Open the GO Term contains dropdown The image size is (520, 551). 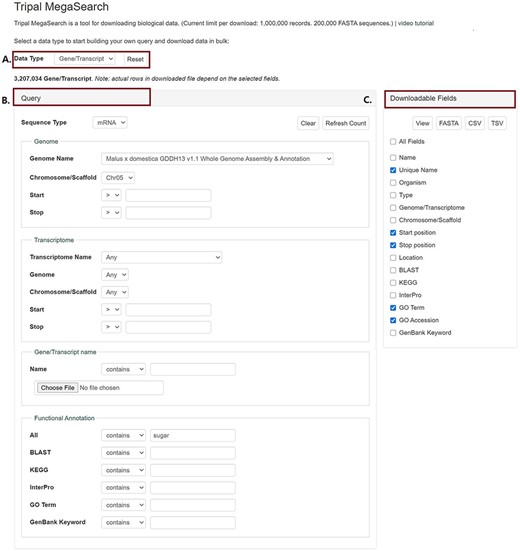pyautogui.click(x=123, y=505)
